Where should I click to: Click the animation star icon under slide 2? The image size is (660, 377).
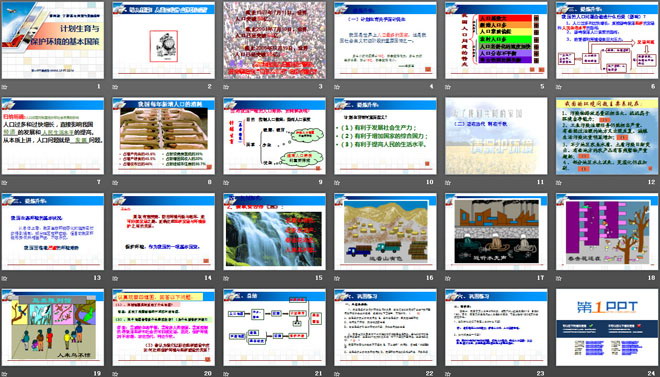tap(115, 87)
